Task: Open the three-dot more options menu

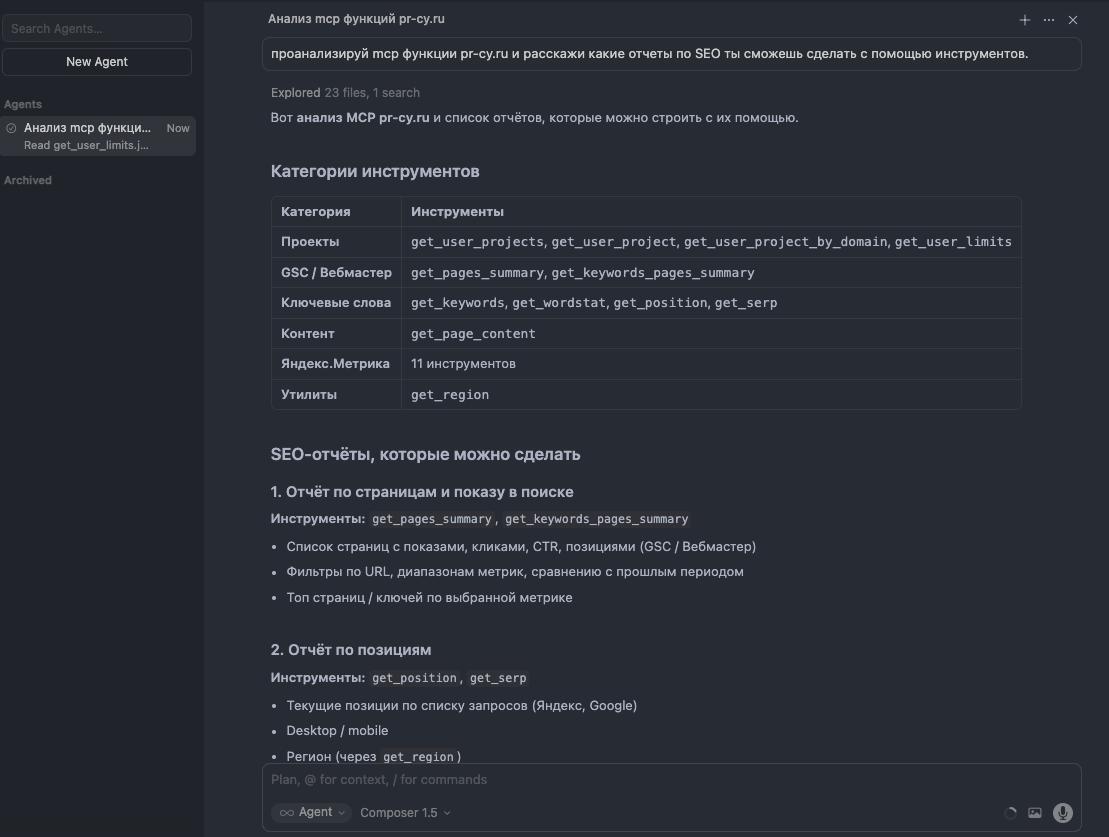Action: (1048, 20)
